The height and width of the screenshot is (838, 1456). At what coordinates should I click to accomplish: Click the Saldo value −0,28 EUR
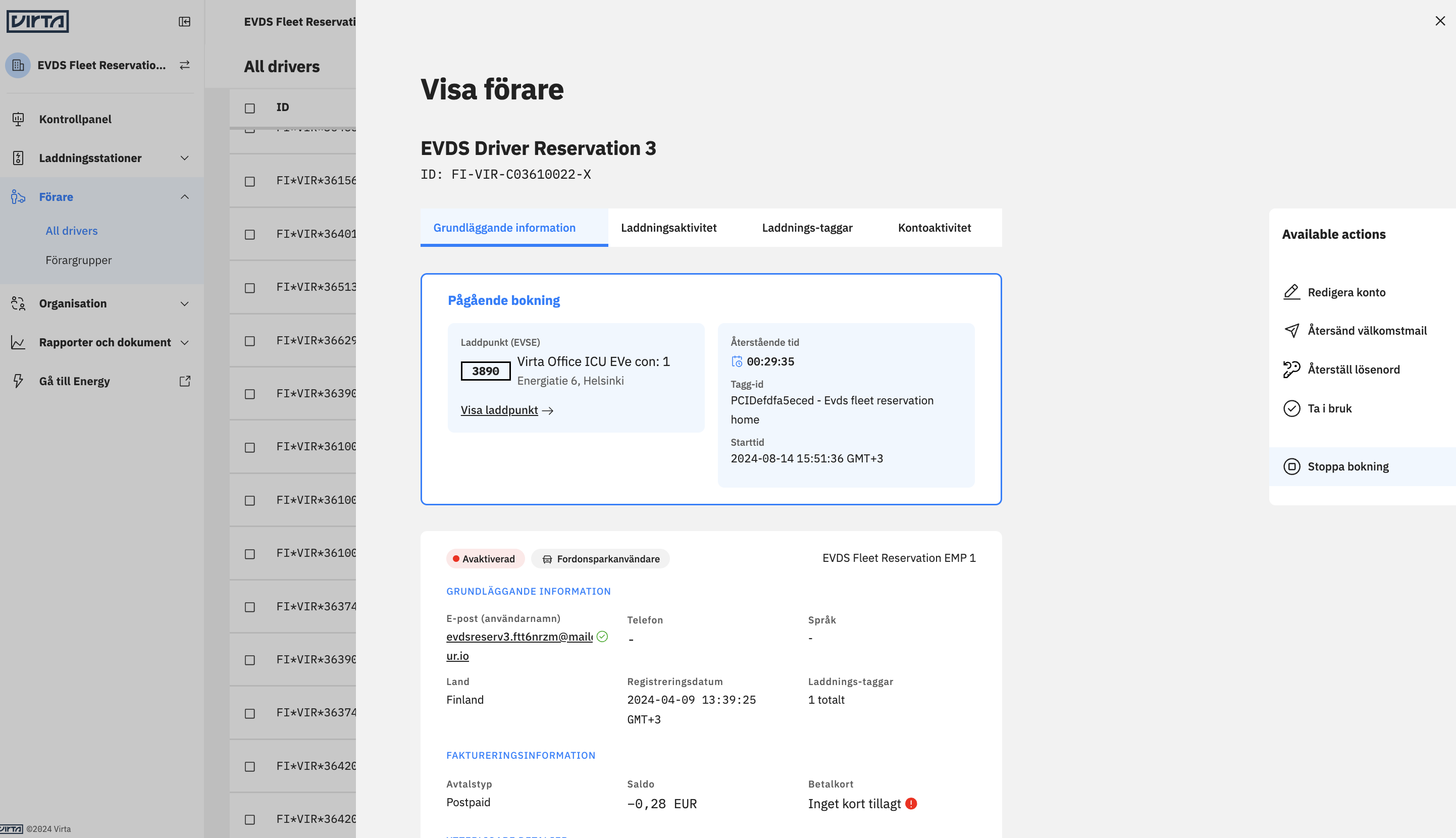pos(662,804)
